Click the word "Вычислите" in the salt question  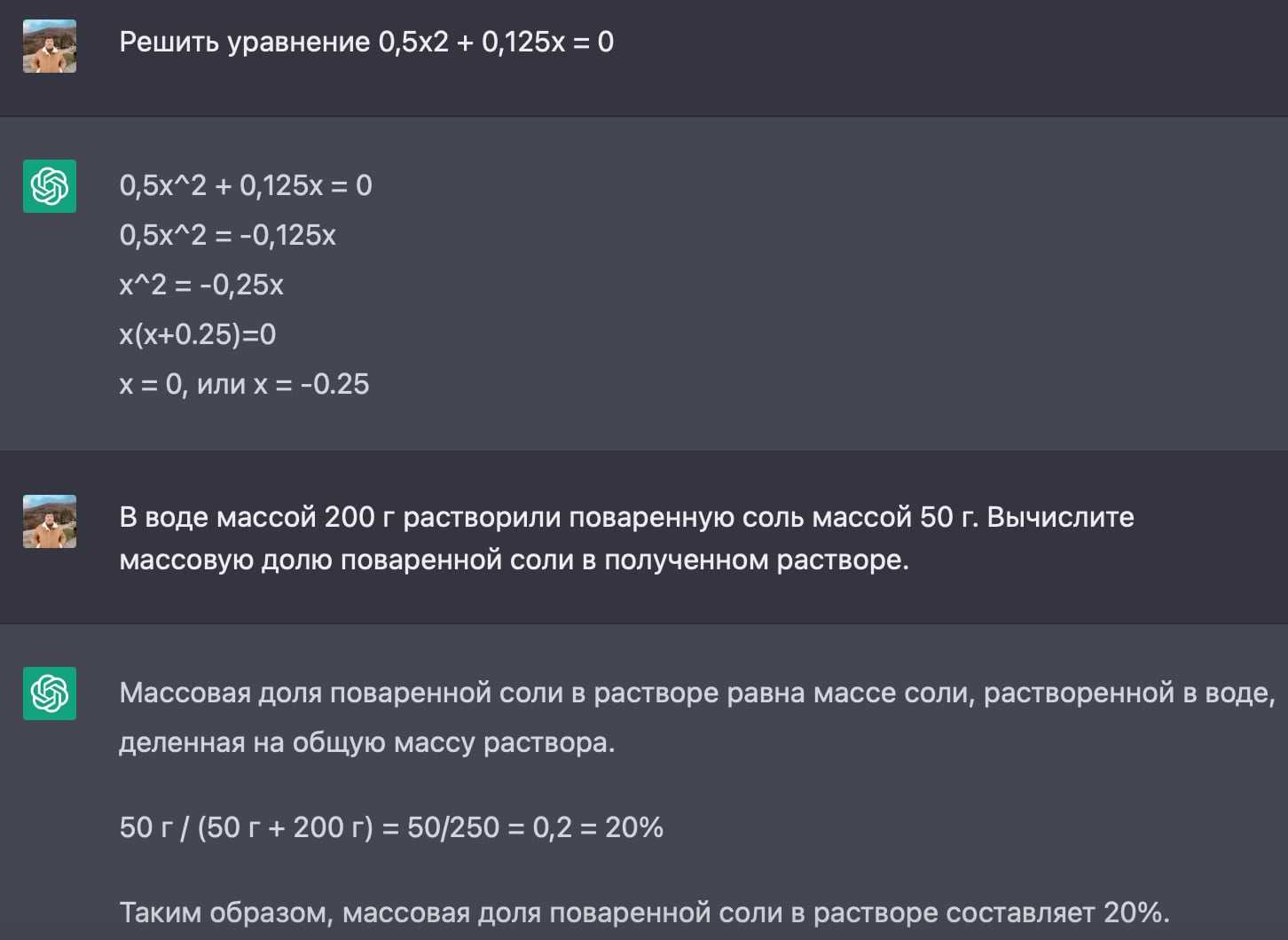click(1060, 517)
